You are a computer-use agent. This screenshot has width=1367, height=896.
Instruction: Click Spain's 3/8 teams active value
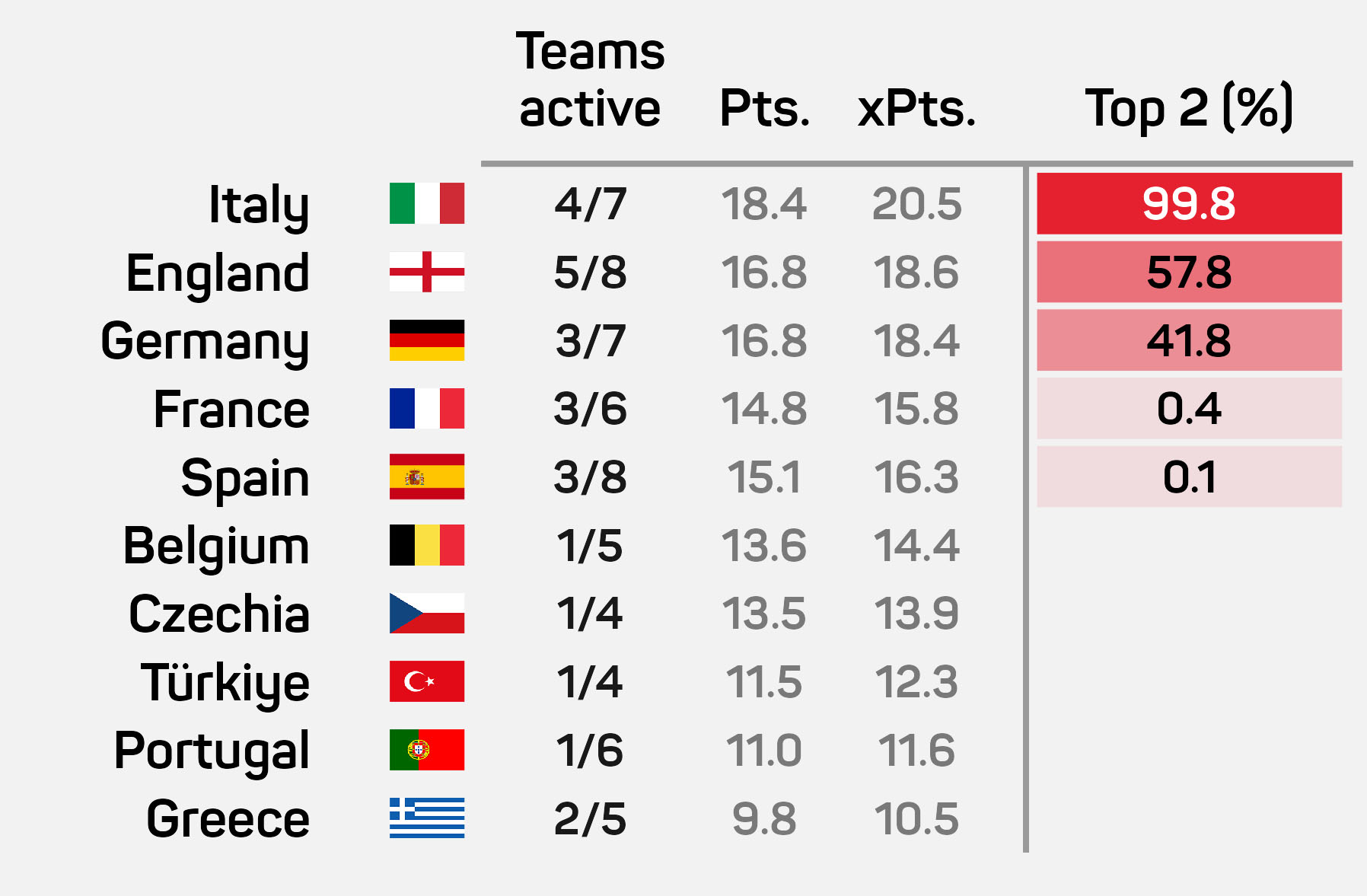591,477
